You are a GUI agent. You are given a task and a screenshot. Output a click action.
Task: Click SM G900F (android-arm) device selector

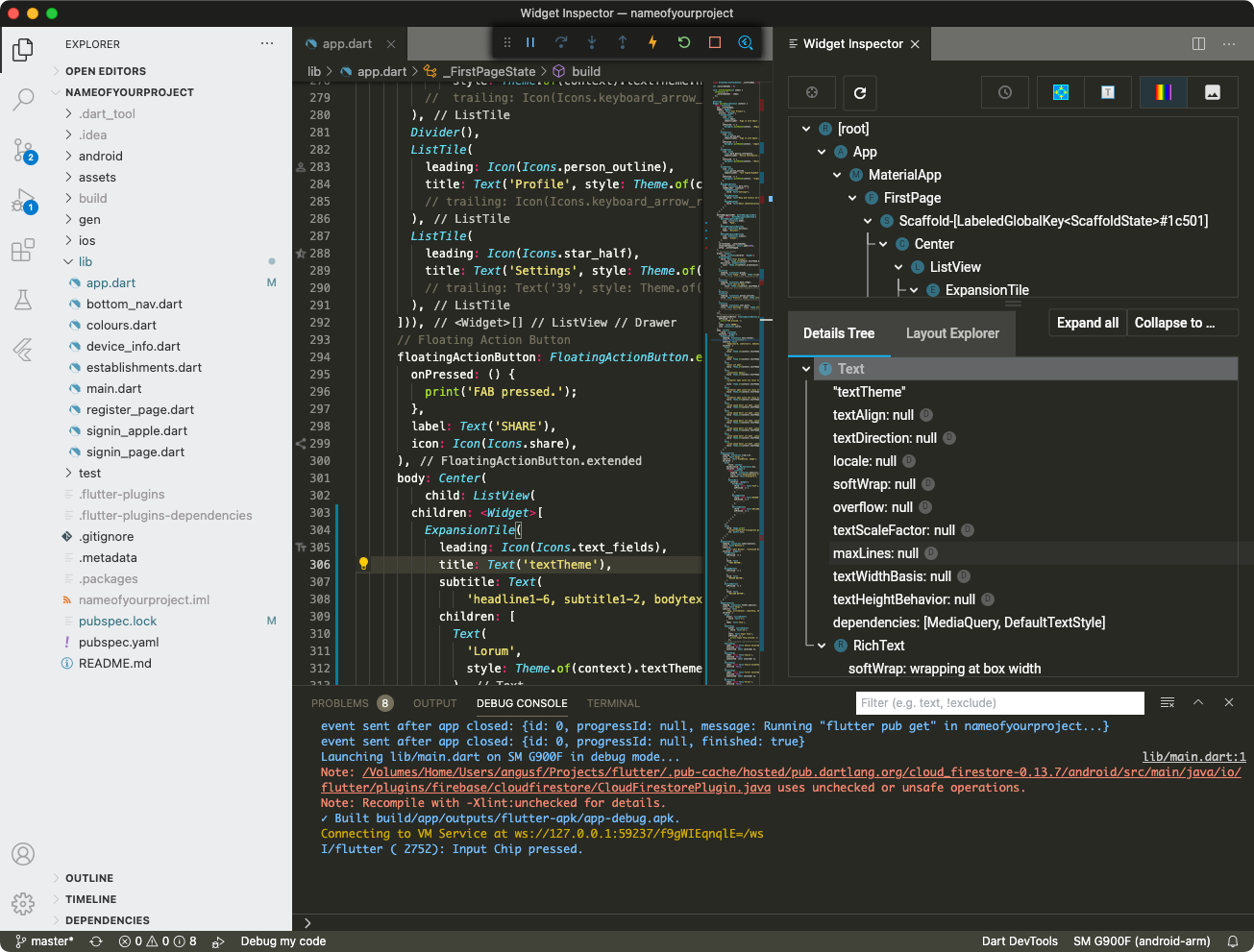[1142, 941]
